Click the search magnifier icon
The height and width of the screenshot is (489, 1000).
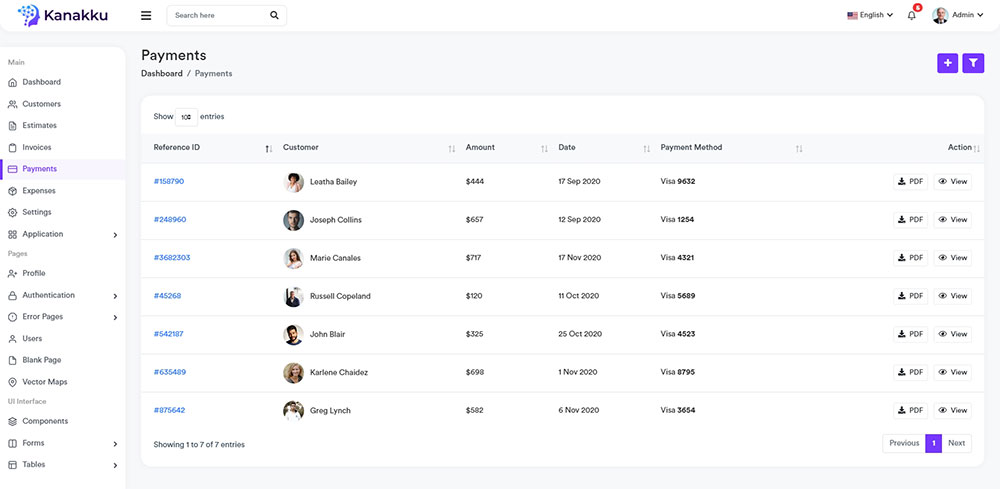click(274, 16)
